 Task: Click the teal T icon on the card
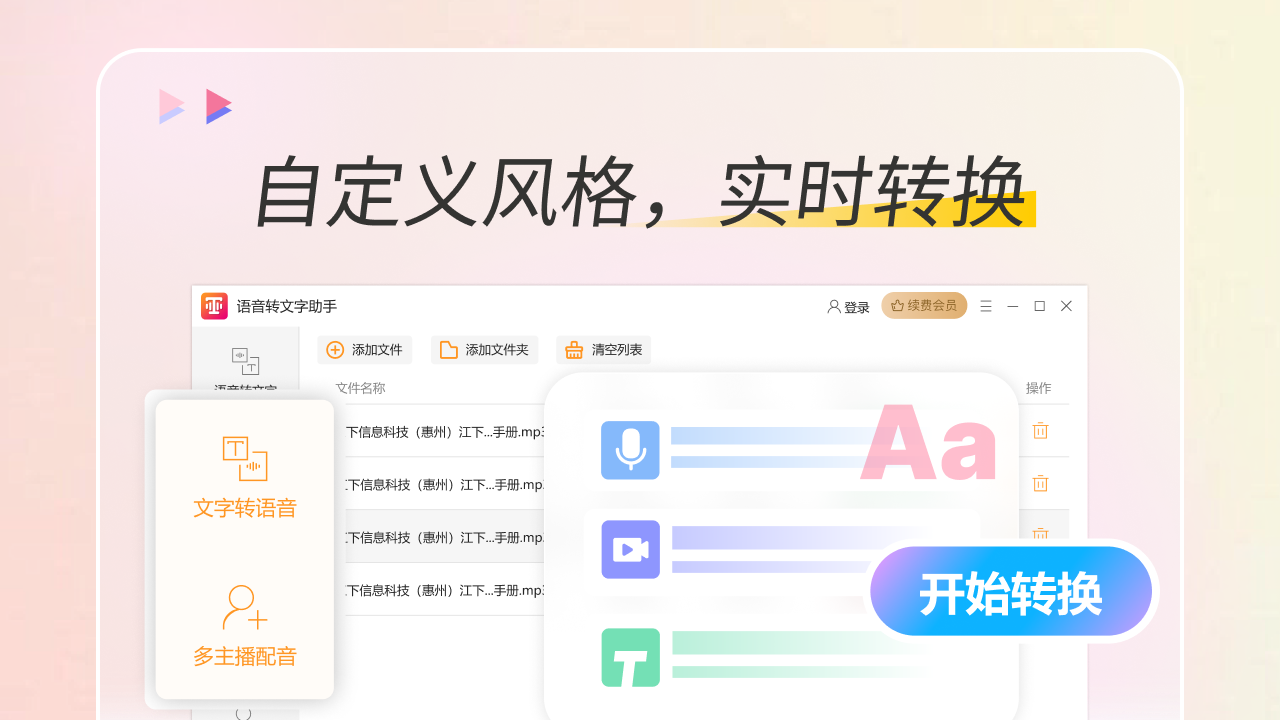coord(630,657)
